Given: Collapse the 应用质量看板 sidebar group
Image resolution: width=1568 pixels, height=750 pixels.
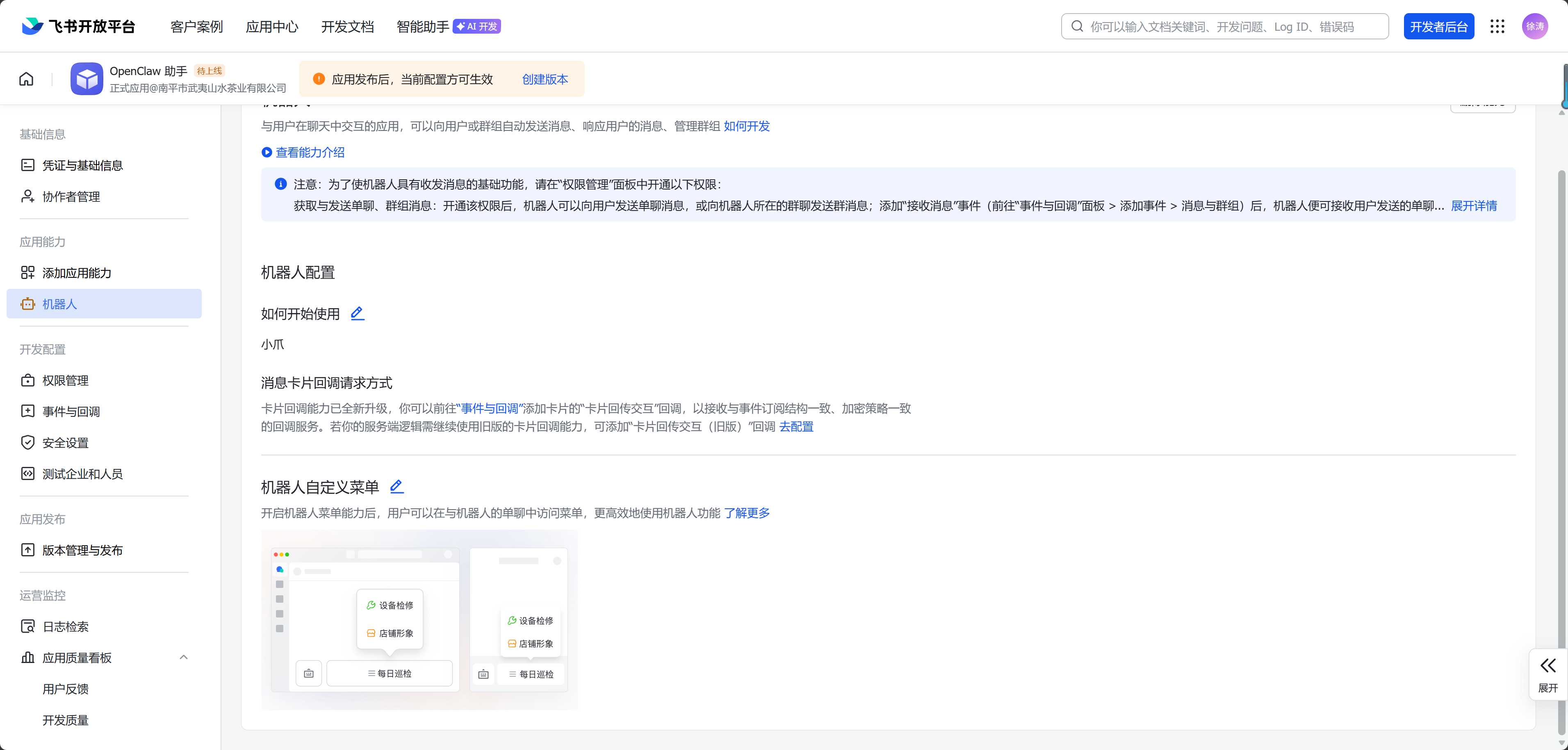Looking at the screenshot, I should tap(183, 657).
